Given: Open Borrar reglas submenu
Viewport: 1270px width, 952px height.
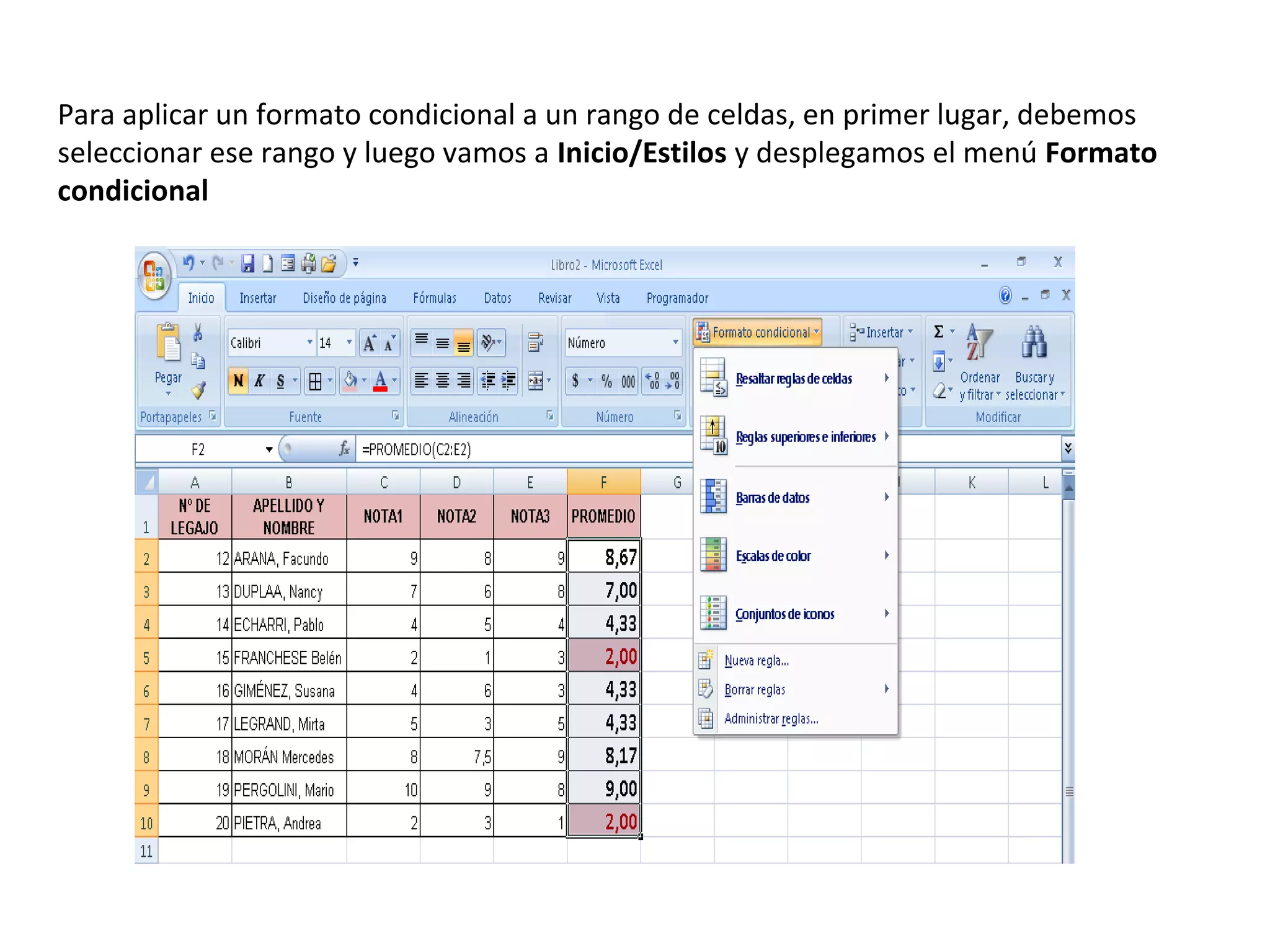Looking at the screenshot, I should point(796,689).
